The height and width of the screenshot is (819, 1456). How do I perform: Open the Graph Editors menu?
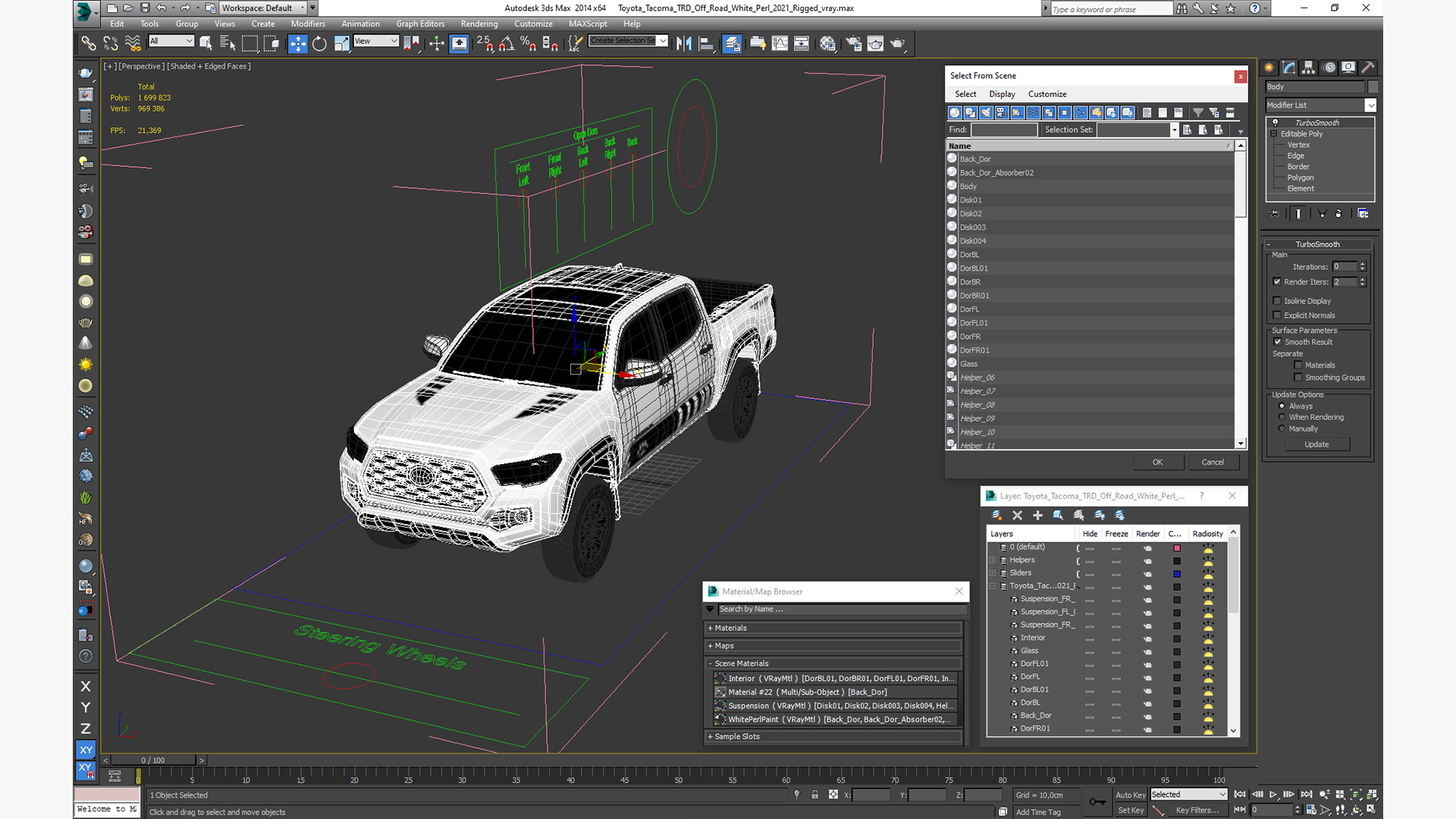point(419,24)
